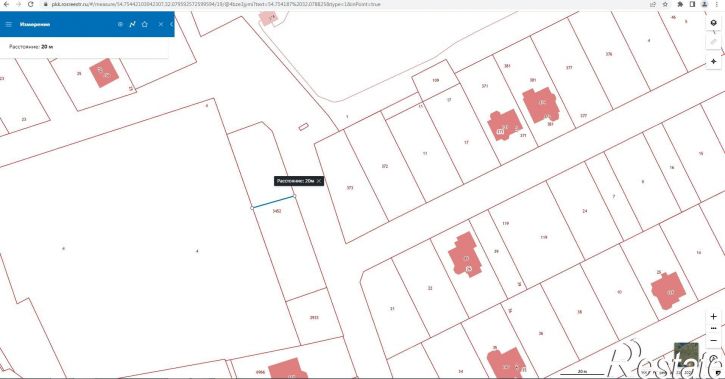Reload the browser page

(x=31, y=4)
